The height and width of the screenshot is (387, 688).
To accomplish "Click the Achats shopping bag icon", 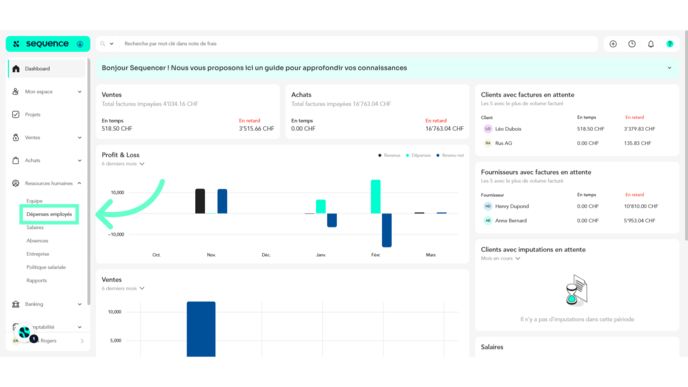I will point(16,160).
